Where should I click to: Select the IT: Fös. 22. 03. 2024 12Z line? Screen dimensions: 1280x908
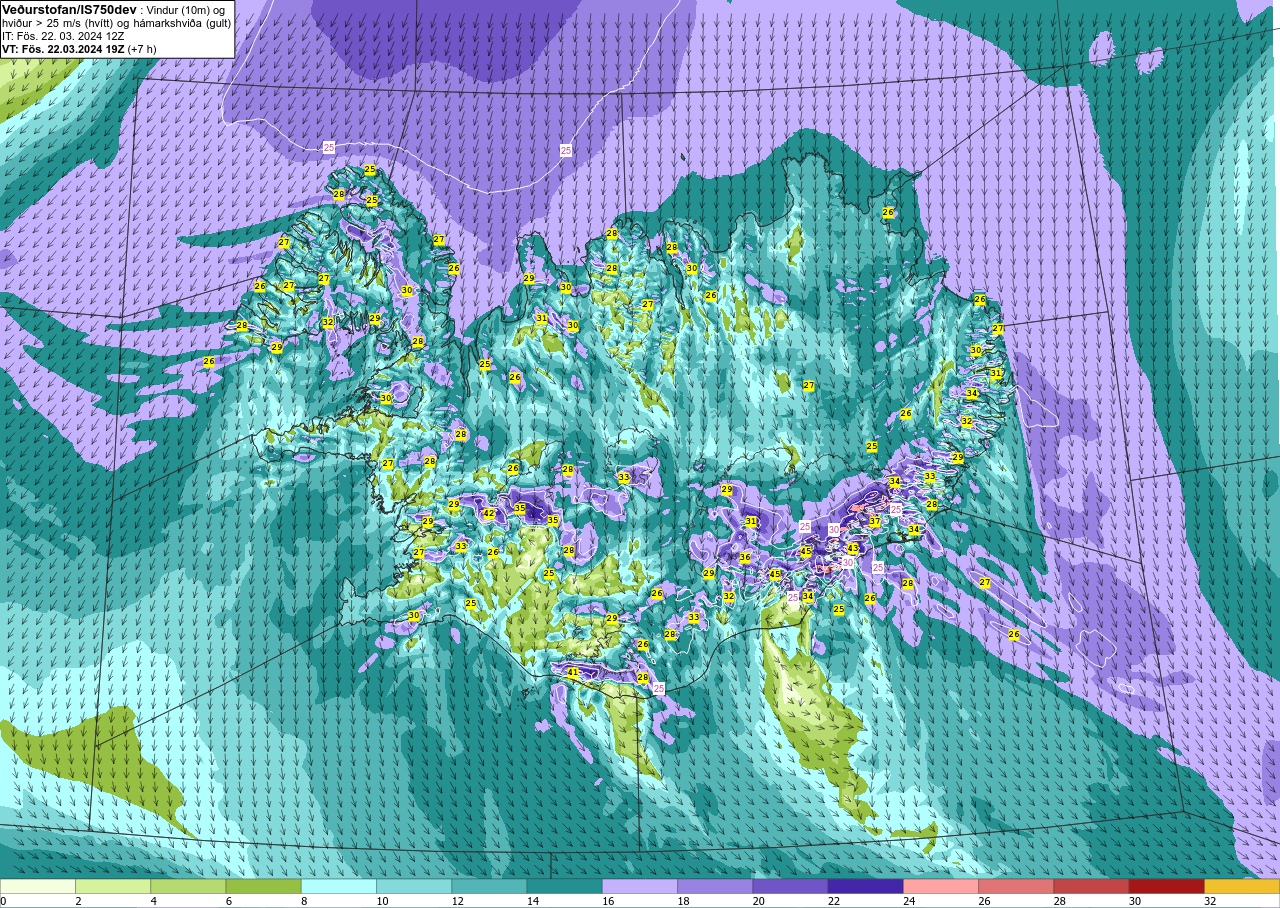[63, 36]
